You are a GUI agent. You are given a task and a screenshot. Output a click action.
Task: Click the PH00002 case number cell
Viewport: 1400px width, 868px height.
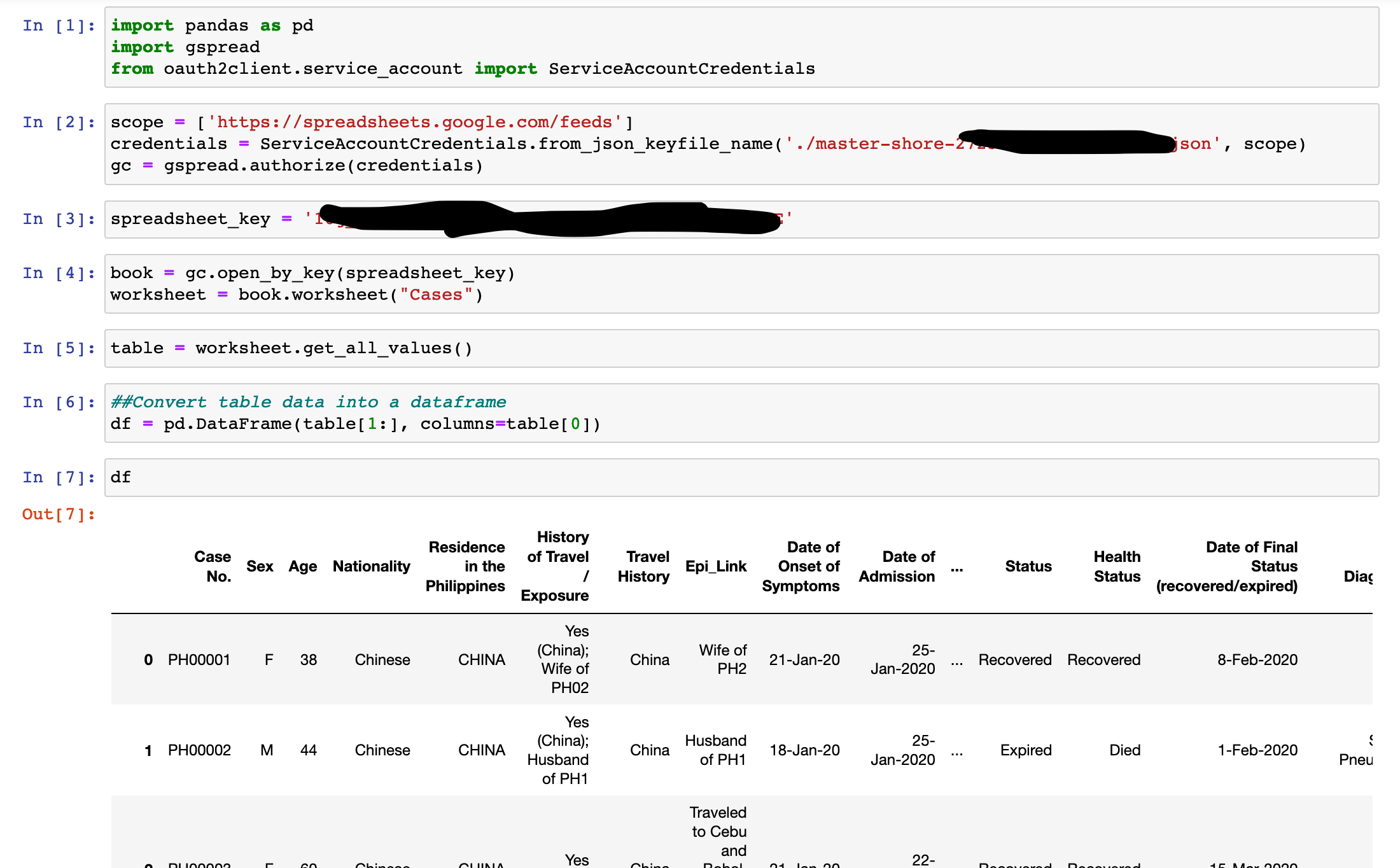pos(199,750)
